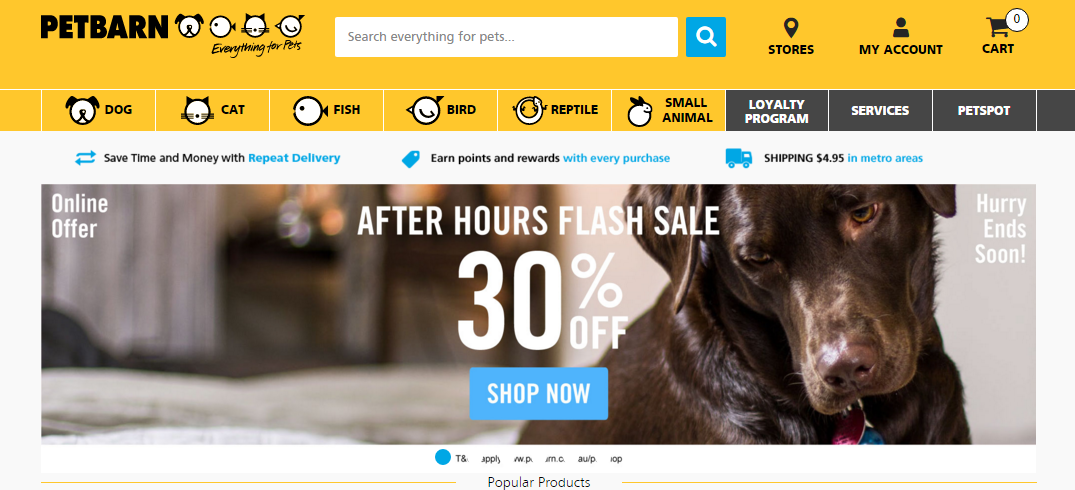1075x490 pixels.
Task: Click the Shop Now banner button
Action: pos(539,393)
